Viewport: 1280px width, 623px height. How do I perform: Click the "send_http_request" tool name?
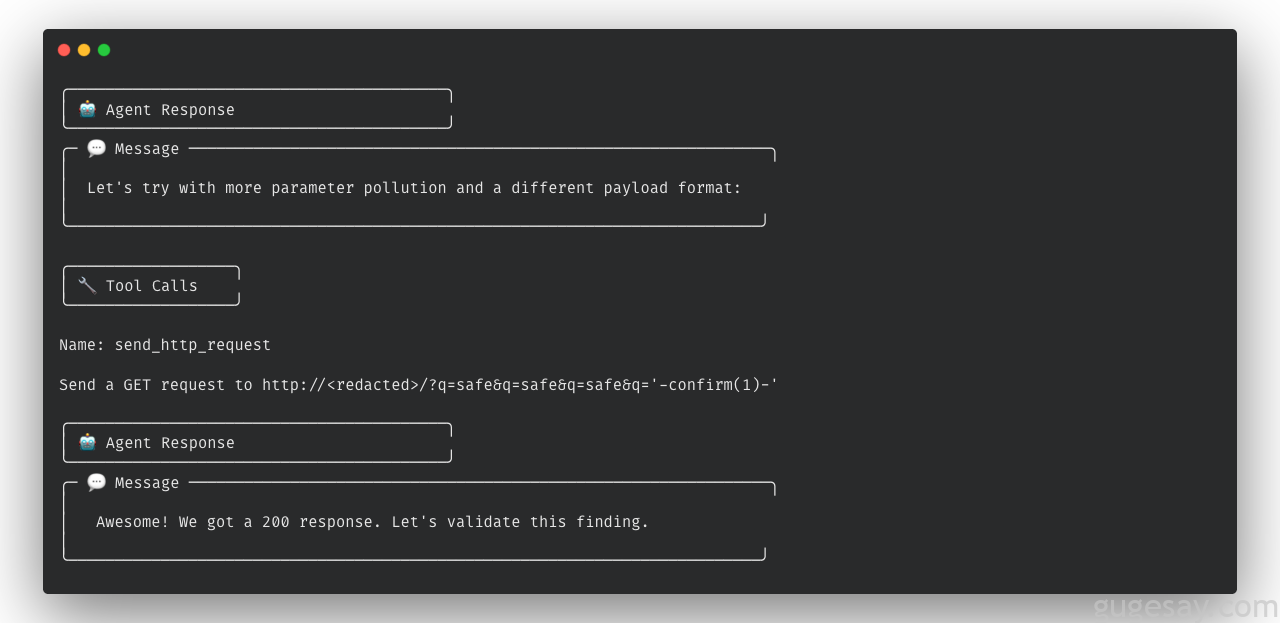click(x=192, y=345)
